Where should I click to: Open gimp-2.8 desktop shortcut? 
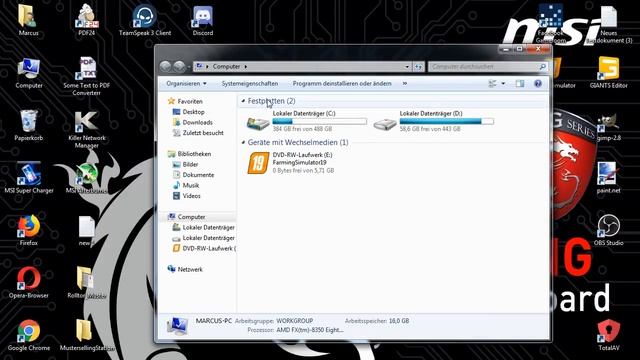pyautogui.click(x=608, y=127)
